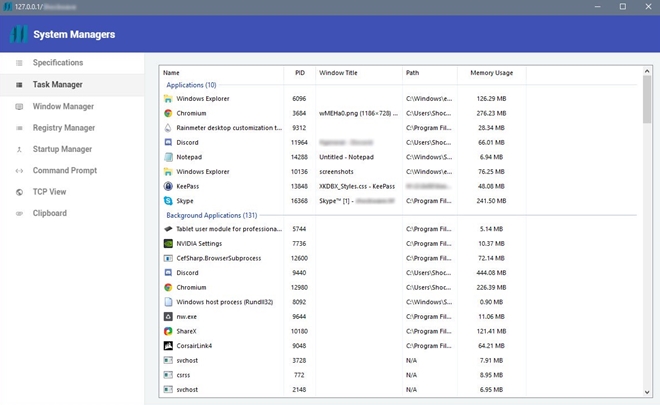Click the Notepad application icon
Screen dimensions: 660x405
[168, 157]
